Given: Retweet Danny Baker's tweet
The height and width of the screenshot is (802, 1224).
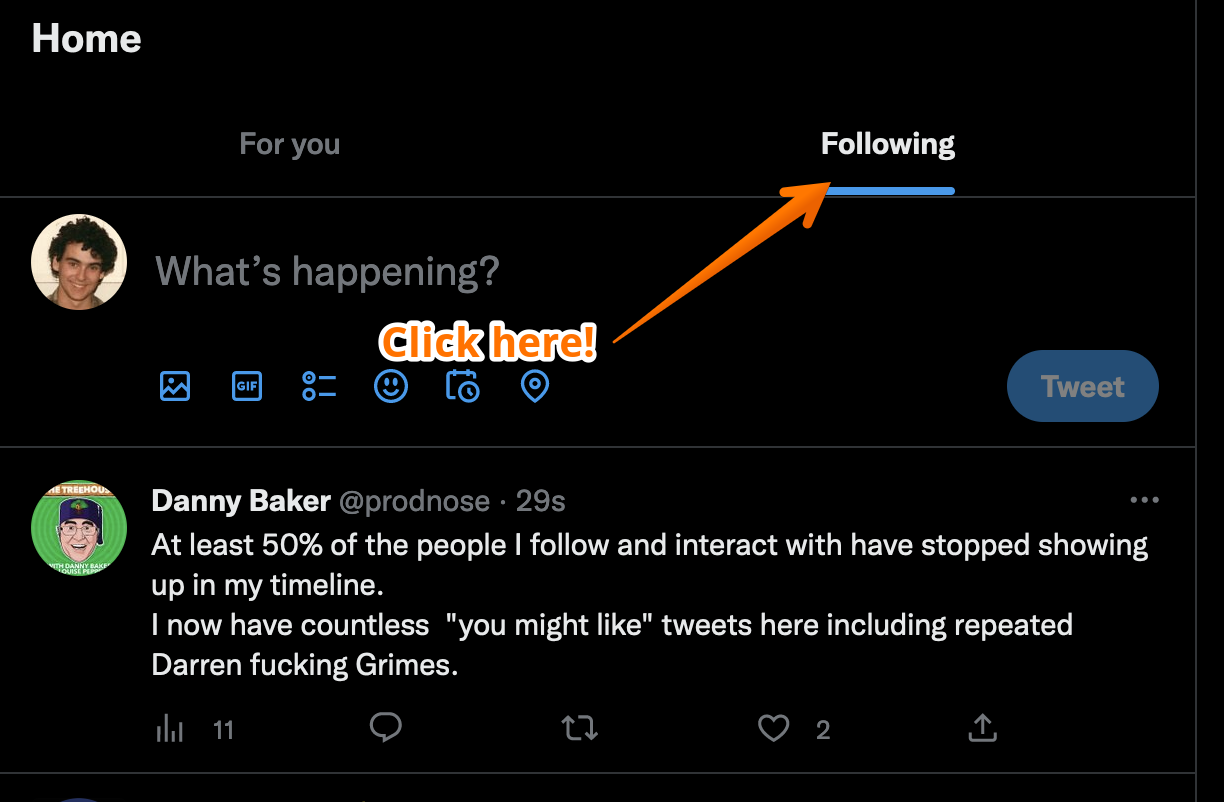Looking at the screenshot, I should point(580,728).
